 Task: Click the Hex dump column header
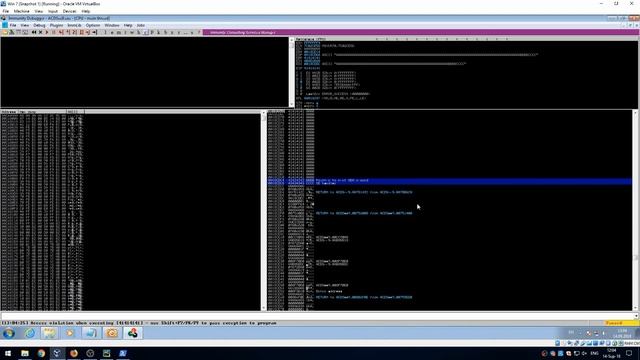42,111
